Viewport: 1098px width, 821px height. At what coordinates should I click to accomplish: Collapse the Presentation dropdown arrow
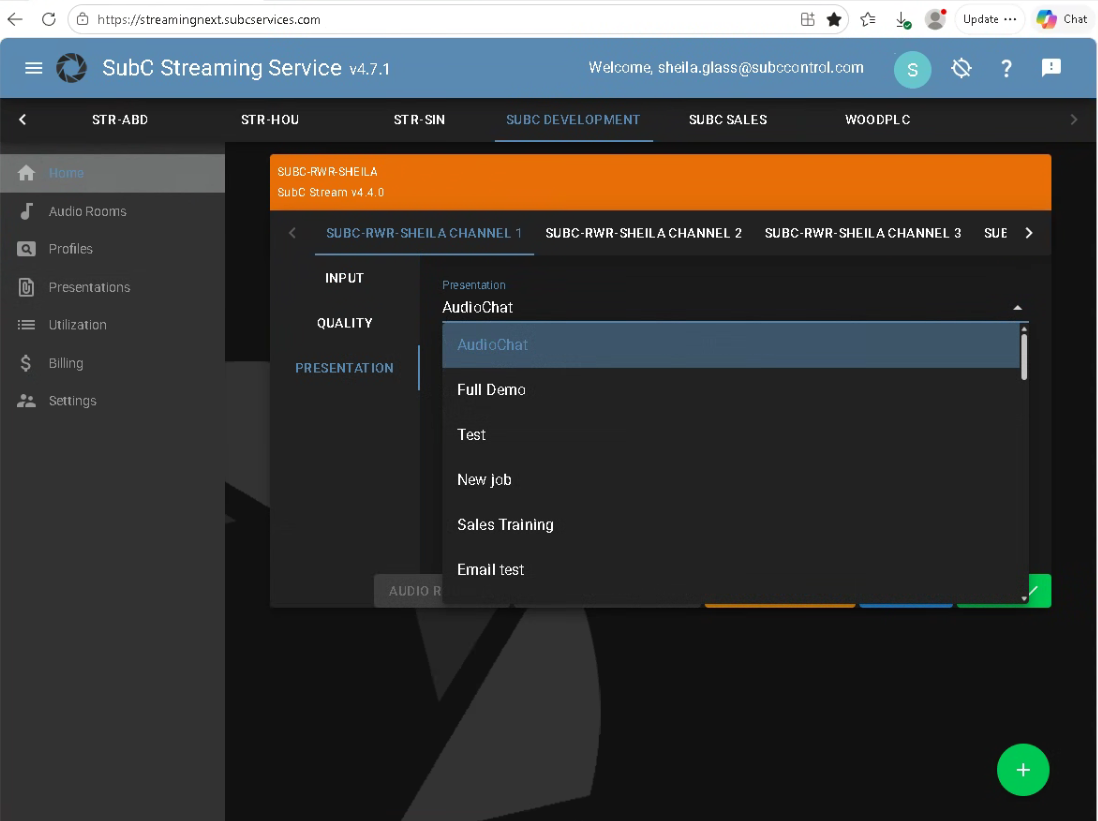pos(1017,308)
